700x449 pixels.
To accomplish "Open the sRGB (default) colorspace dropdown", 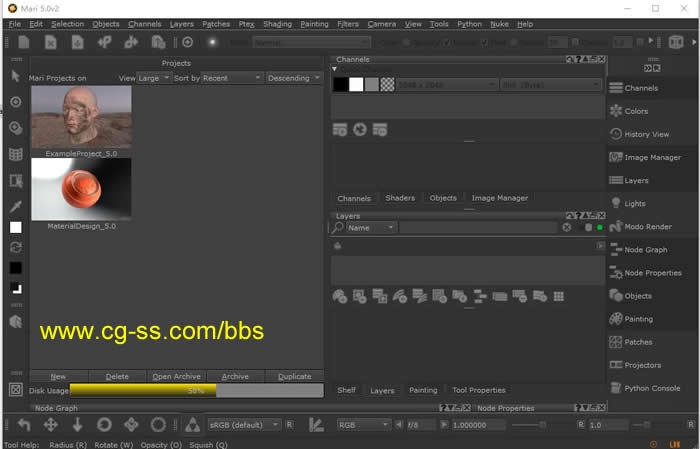I will click(245, 424).
